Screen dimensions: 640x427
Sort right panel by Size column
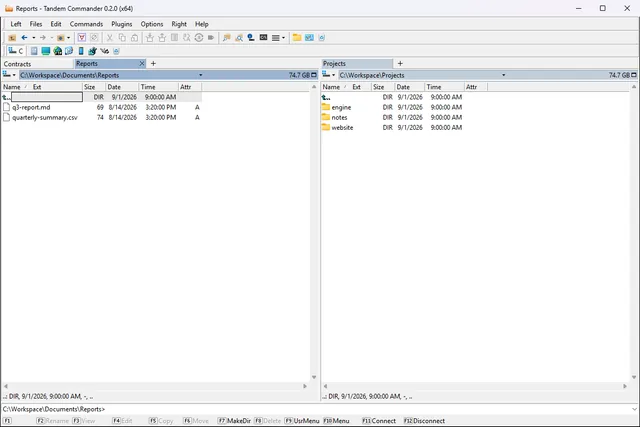(383, 87)
